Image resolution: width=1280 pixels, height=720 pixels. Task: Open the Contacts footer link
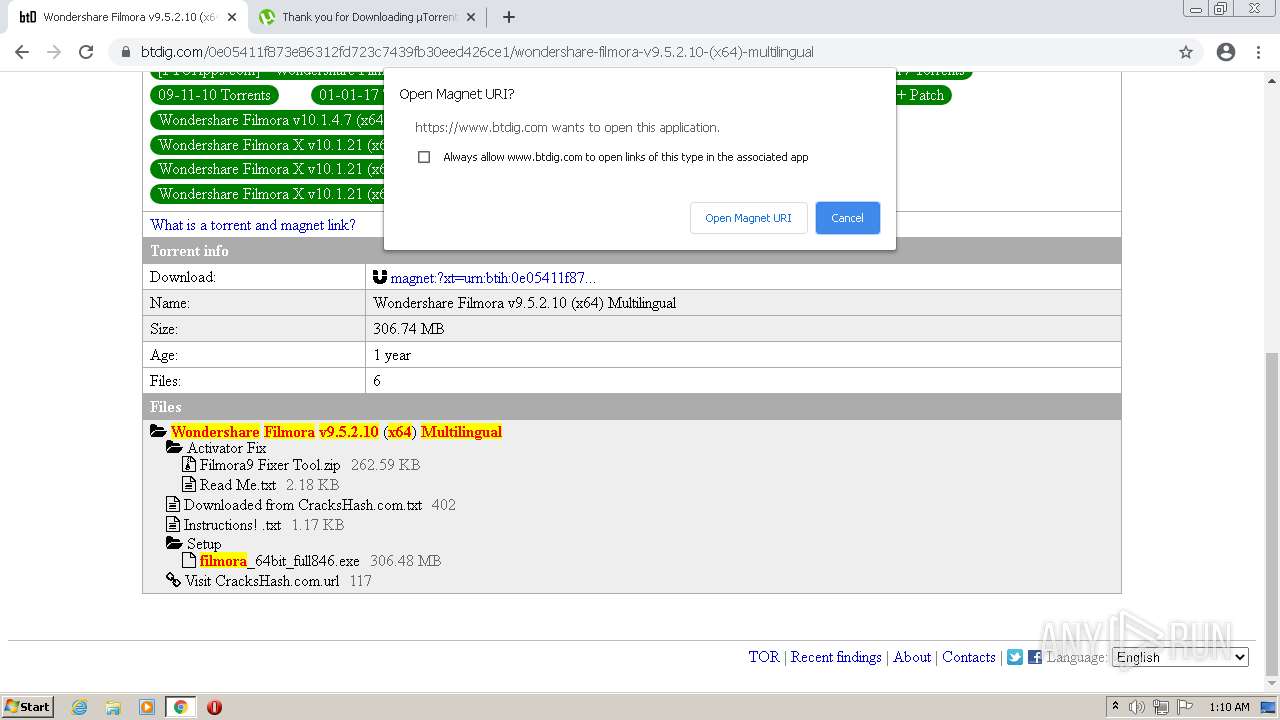click(x=969, y=657)
